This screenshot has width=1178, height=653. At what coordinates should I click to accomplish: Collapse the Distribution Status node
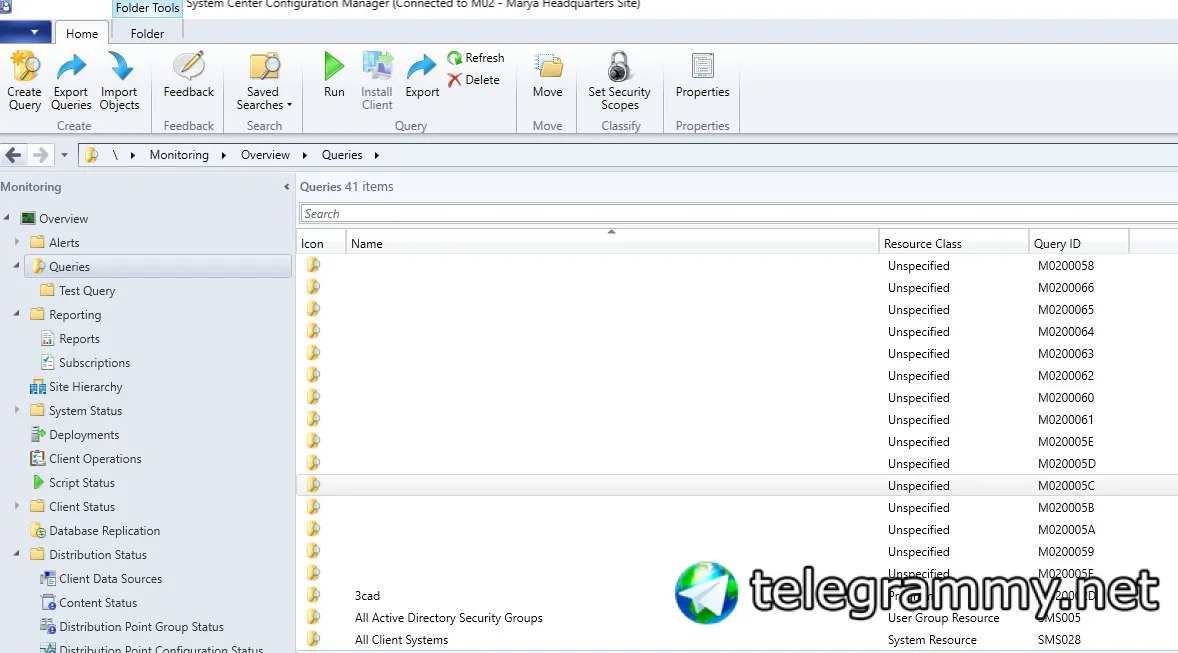16,554
